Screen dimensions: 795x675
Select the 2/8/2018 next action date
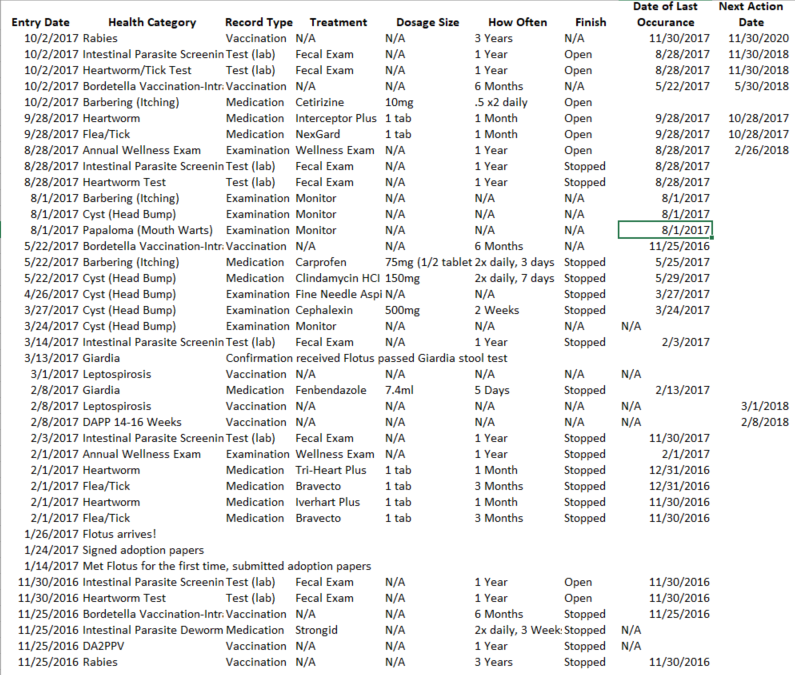pos(765,422)
